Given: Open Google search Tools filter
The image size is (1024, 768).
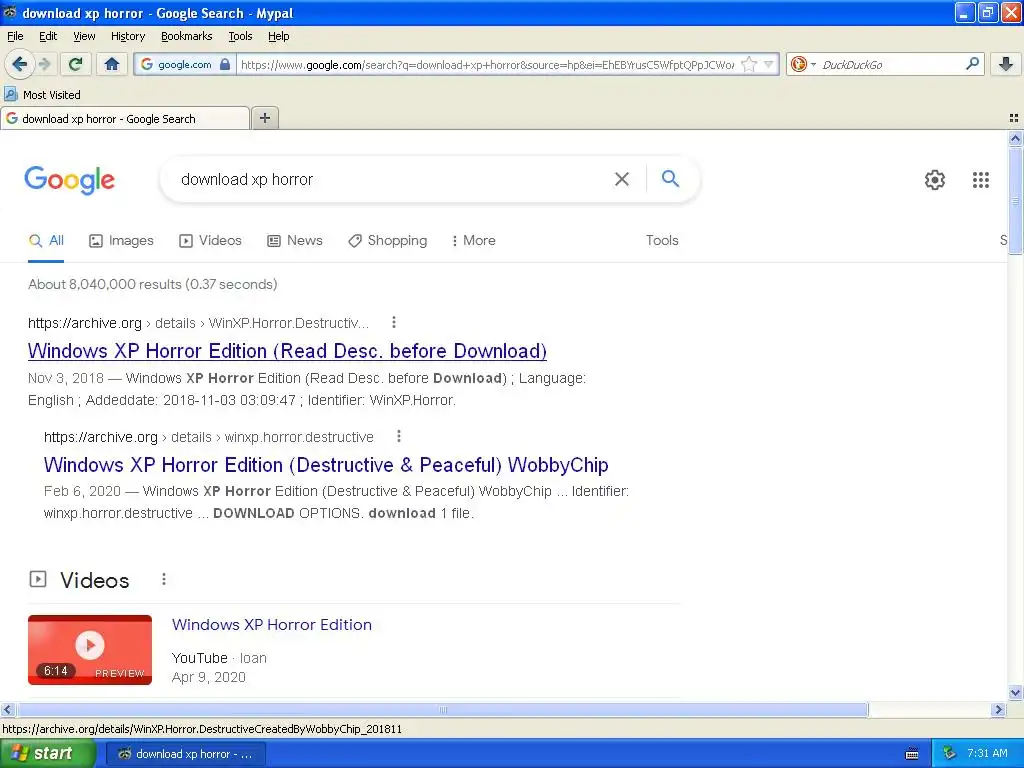Looking at the screenshot, I should pos(662,241).
